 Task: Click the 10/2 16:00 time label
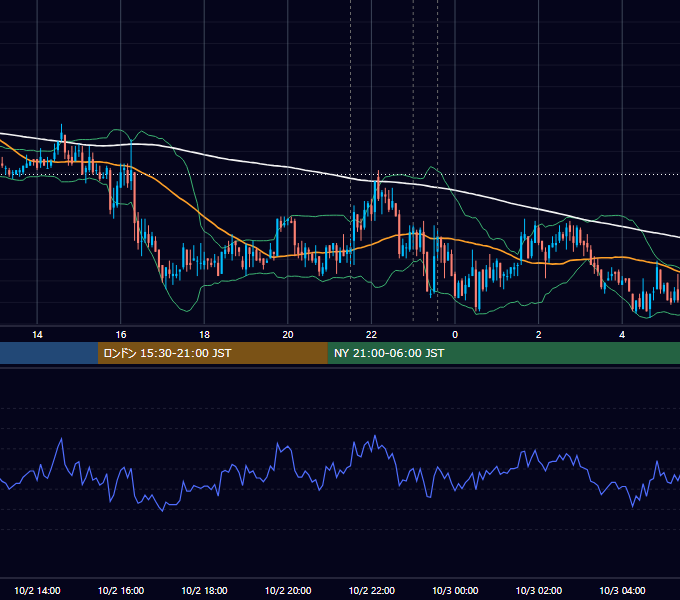click(x=121, y=590)
